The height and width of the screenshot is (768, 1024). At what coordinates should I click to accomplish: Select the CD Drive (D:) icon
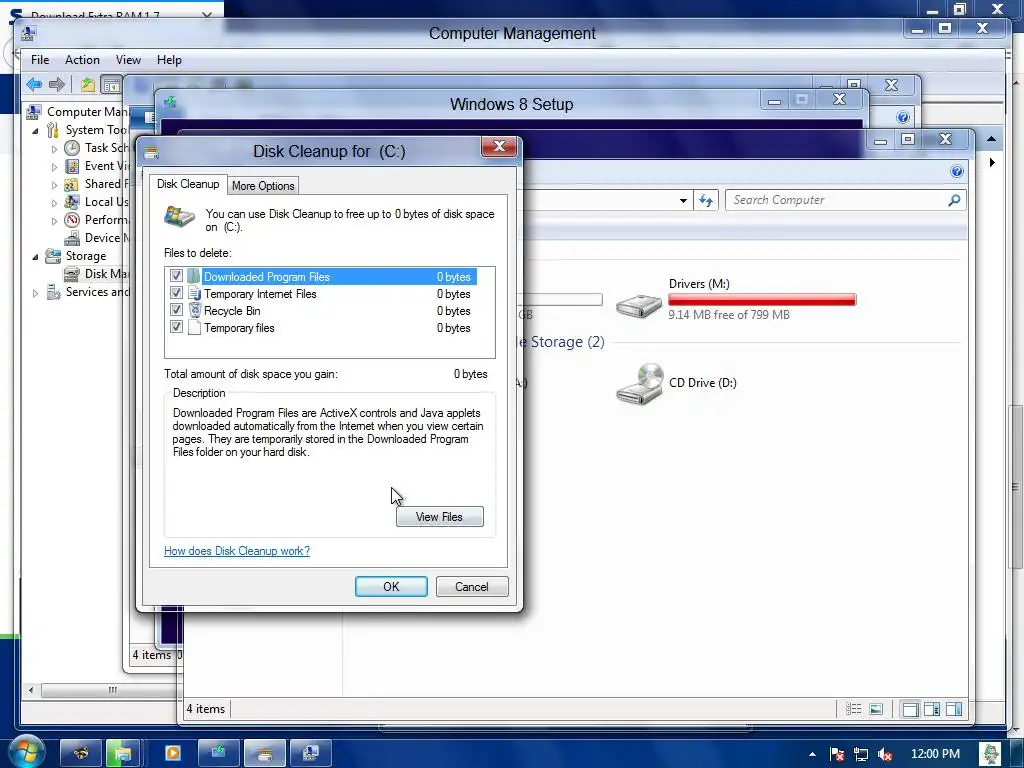point(639,385)
